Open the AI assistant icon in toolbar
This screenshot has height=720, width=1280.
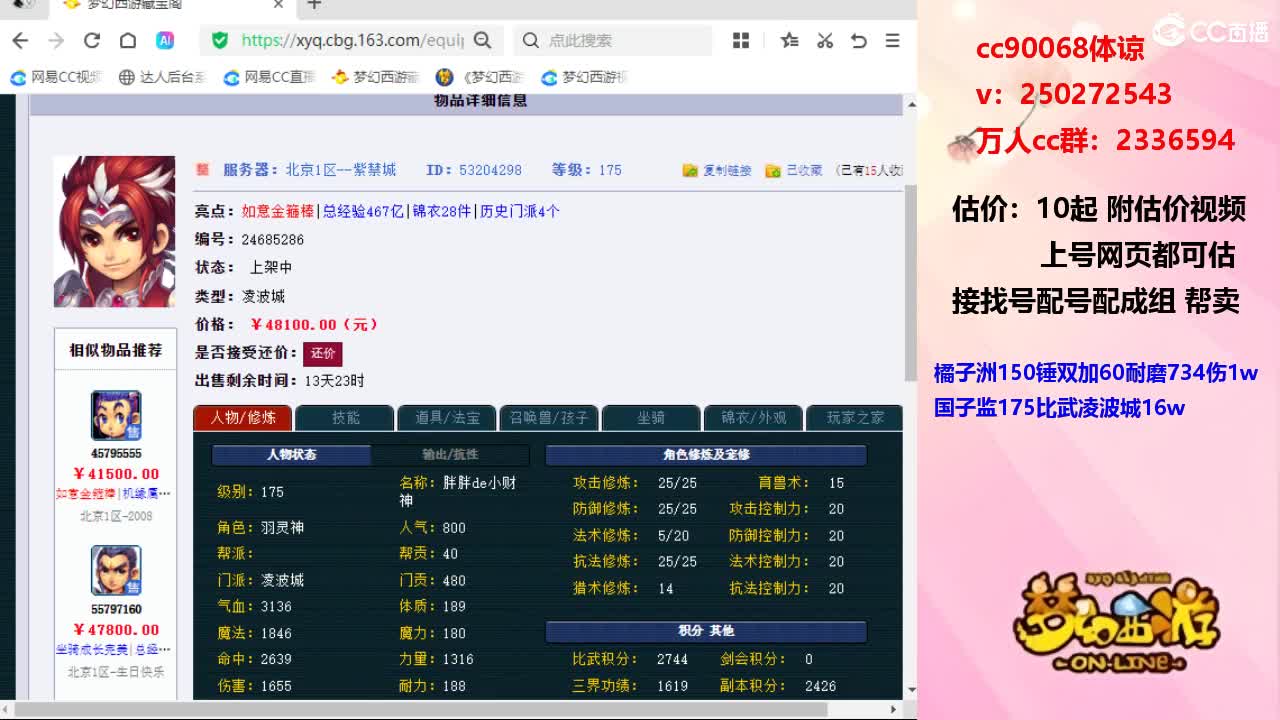click(x=165, y=40)
